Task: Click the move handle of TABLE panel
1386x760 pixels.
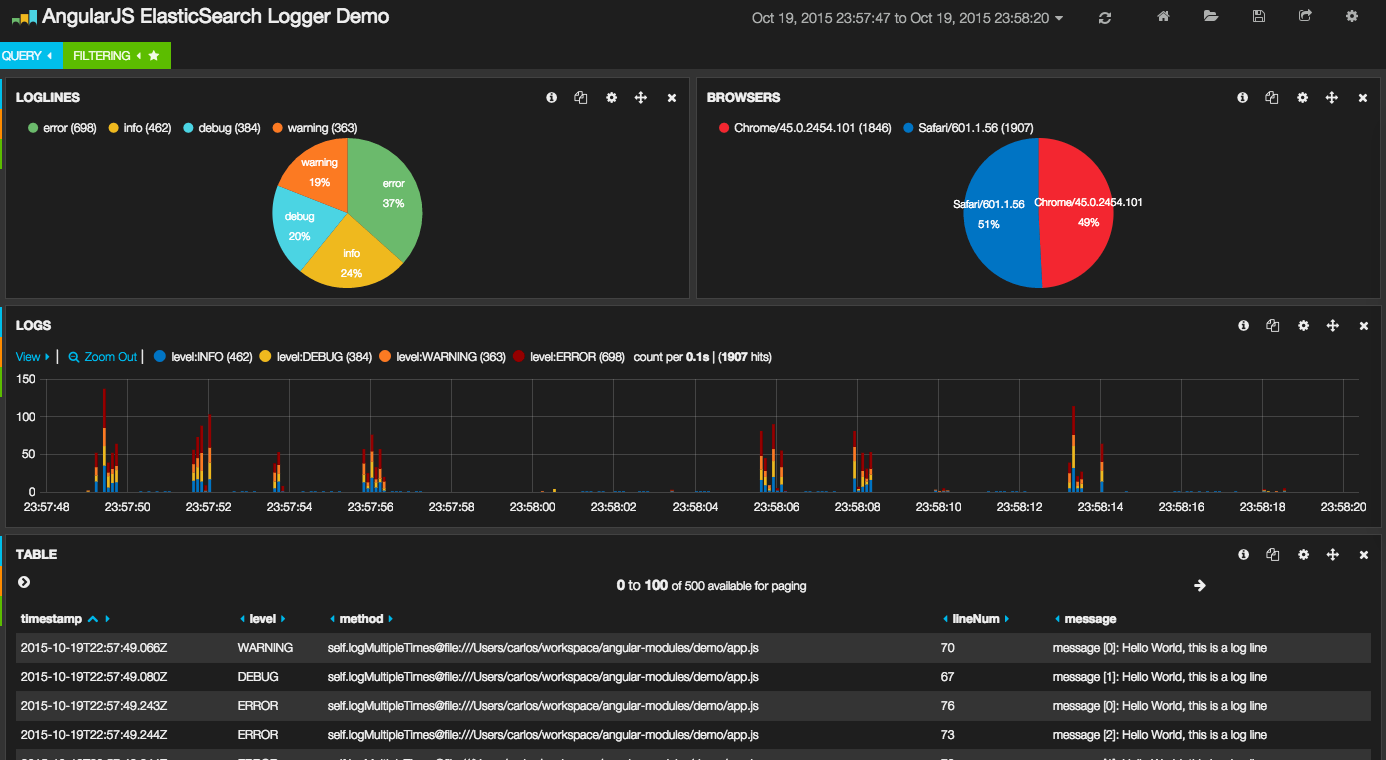Action: [1333, 555]
